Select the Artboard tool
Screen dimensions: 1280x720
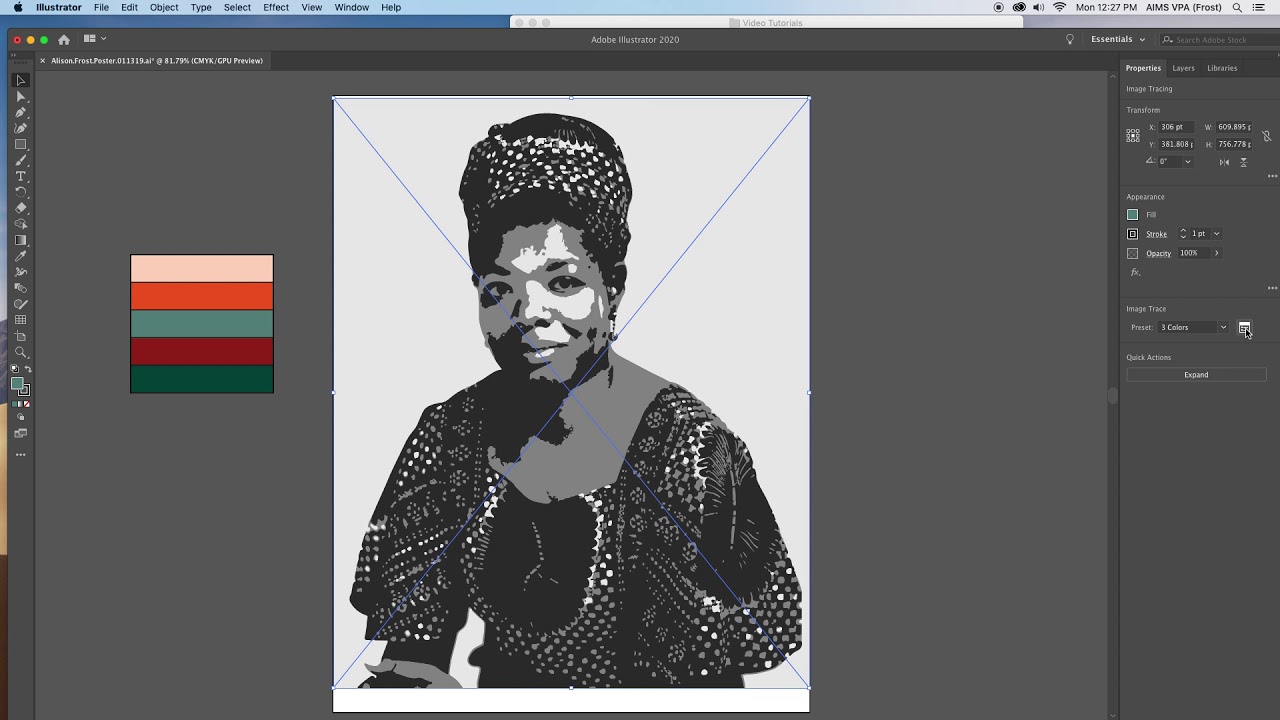(x=20, y=336)
